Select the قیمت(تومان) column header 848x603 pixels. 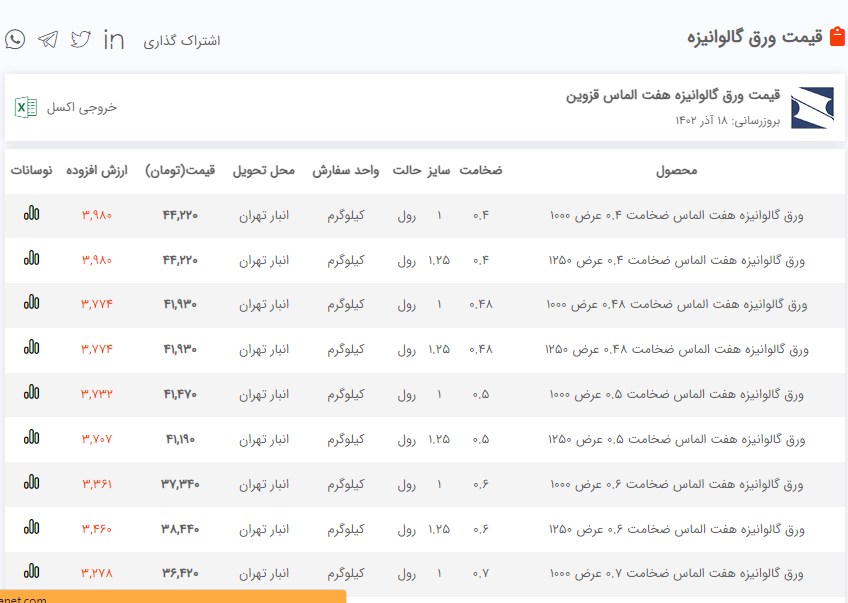pos(180,171)
